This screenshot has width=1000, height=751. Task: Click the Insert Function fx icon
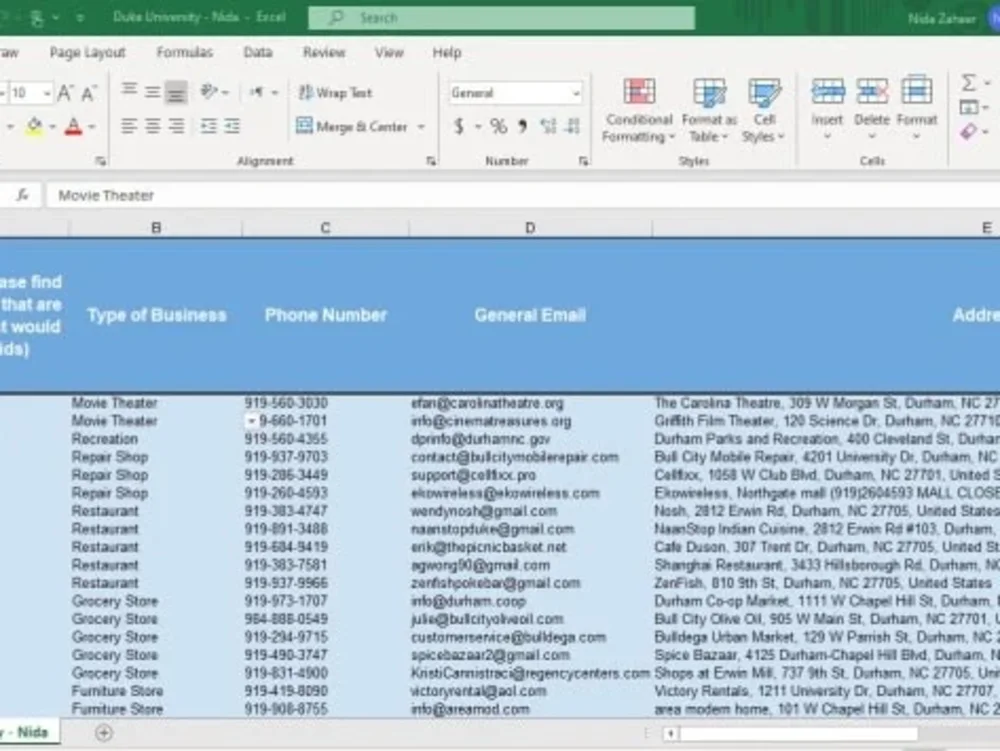click(23, 195)
